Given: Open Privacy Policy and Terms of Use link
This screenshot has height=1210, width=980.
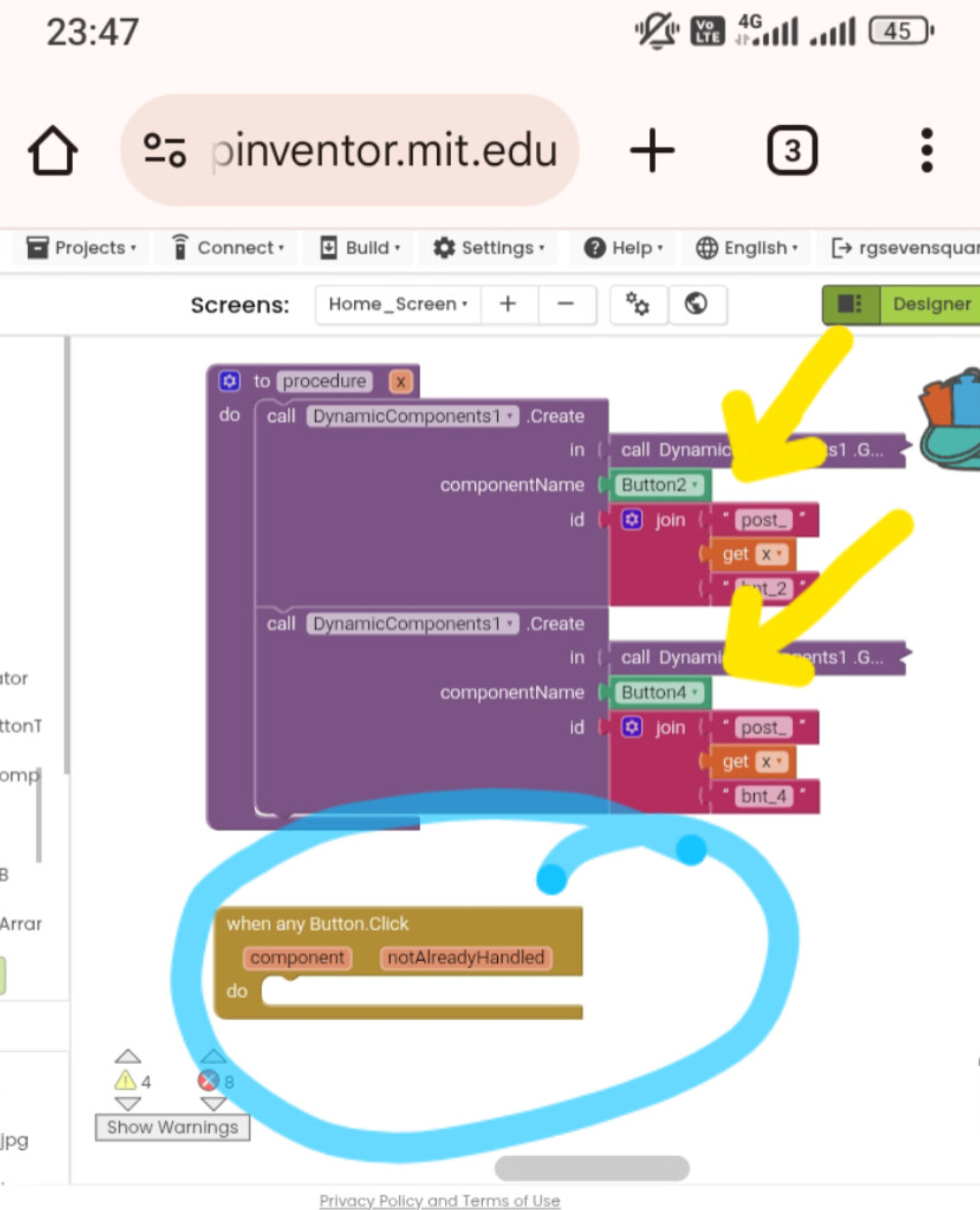Looking at the screenshot, I should [x=439, y=1201].
